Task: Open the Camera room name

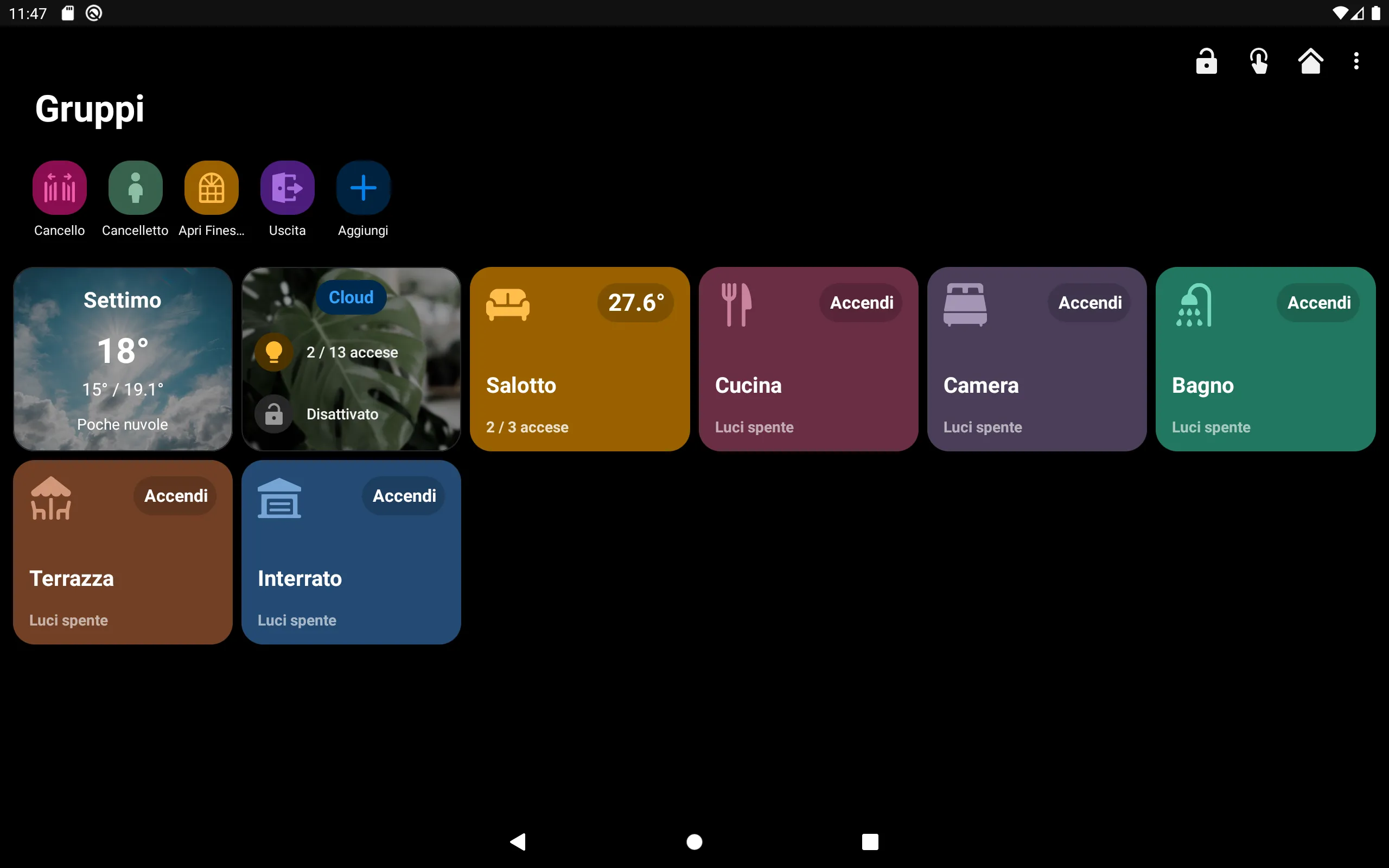Action: [x=980, y=385]
